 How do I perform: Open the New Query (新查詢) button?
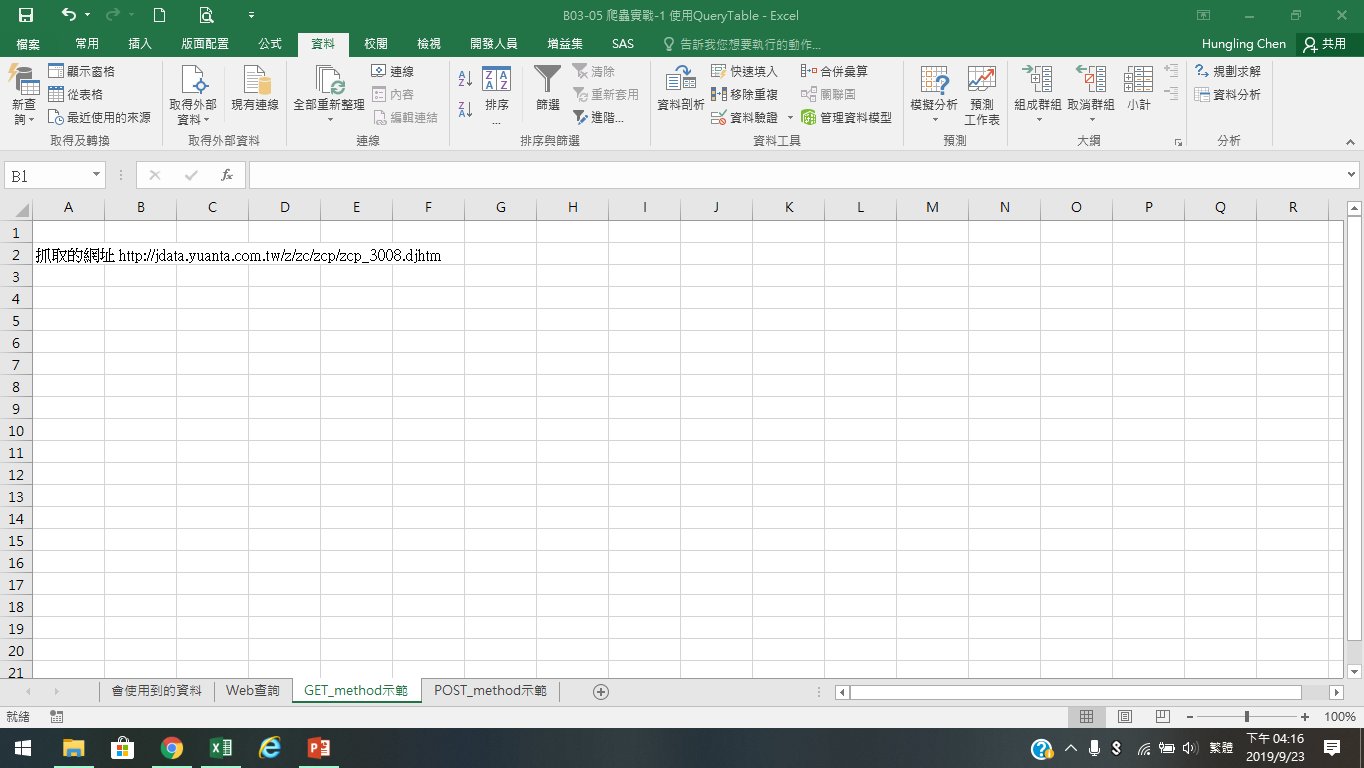23,94
